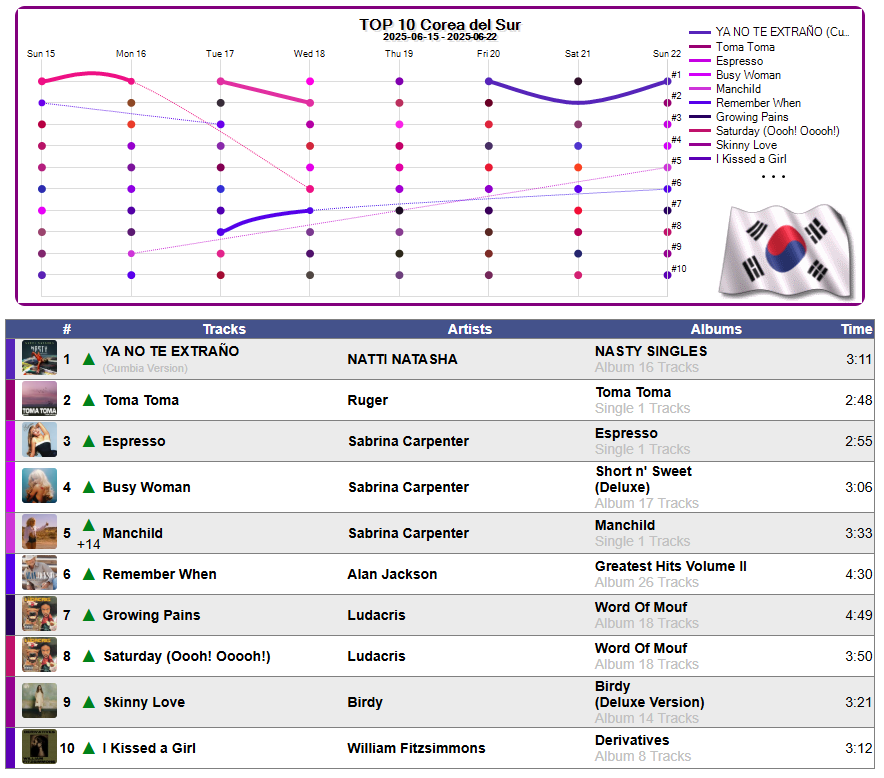This screenshot has height=778, width=884.
Task: Click the up arrow beside Remember When
Action: coord(89,574)
